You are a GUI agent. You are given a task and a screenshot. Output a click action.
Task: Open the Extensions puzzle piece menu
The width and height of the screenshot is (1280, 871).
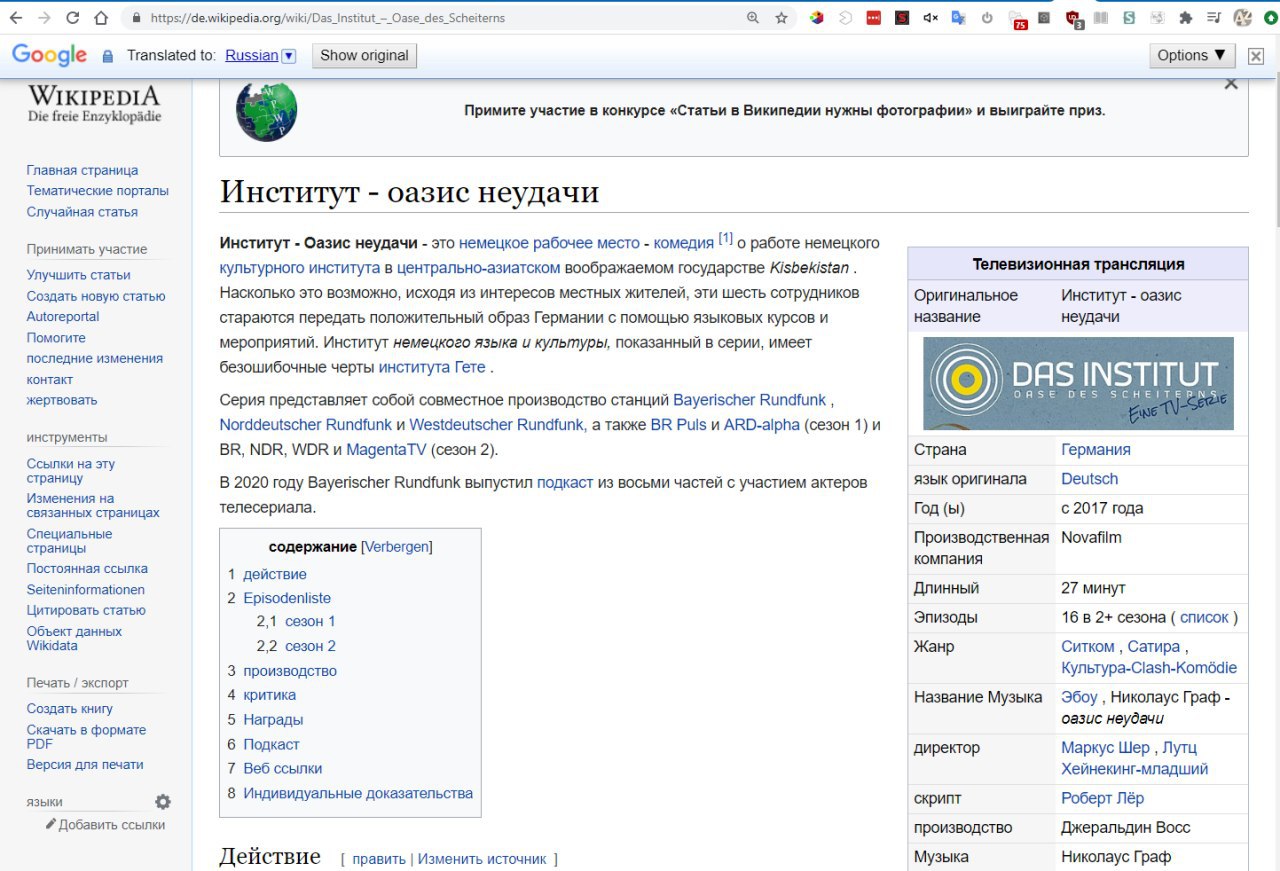point(1186,18)
